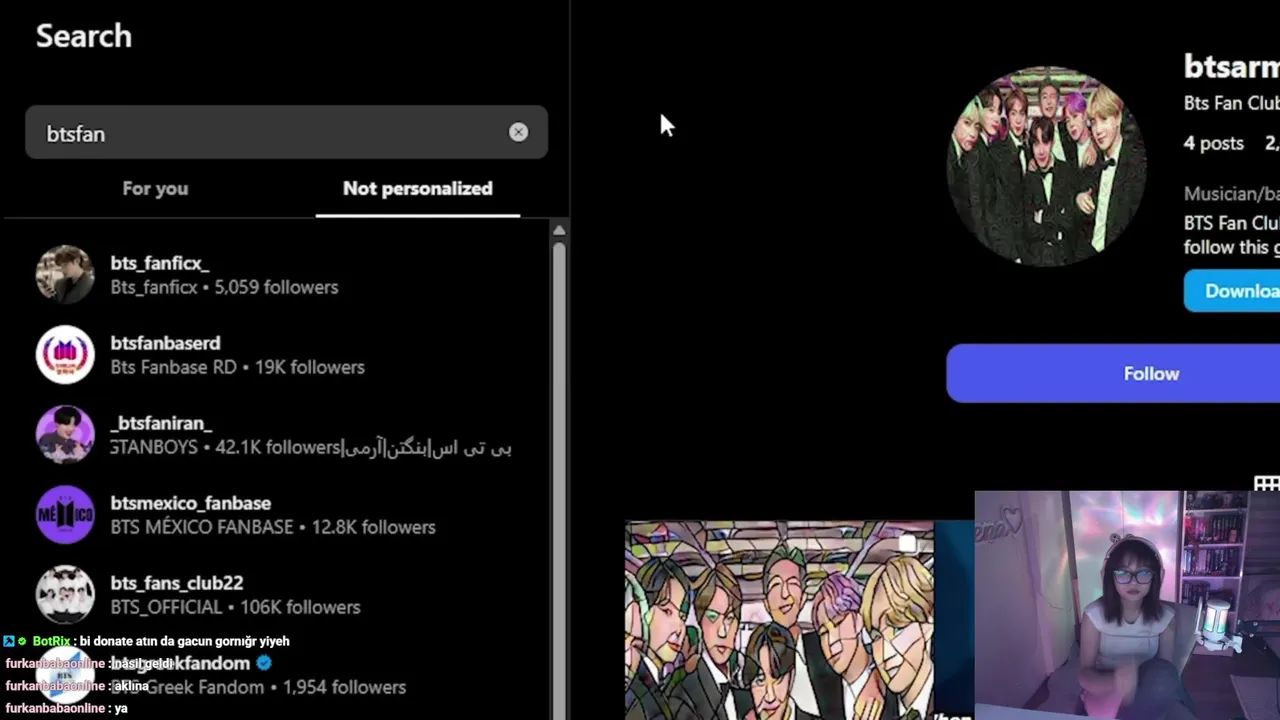The image size is (1280, 720).
Task: Click Bts Fanbase RD 19K followers text
Action: click(x=237, y=367)
